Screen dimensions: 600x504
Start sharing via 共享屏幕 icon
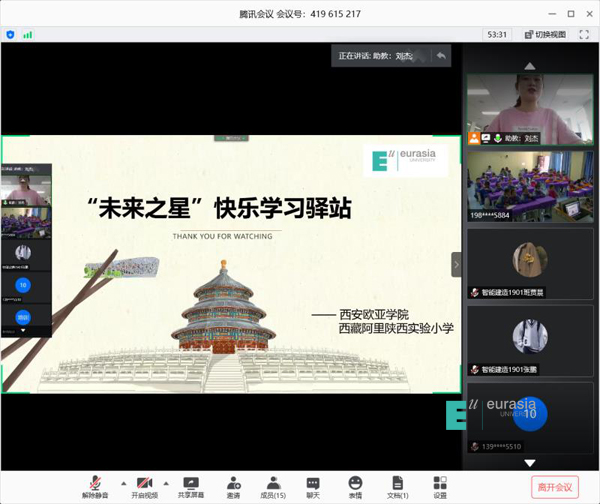click(190, 486)
